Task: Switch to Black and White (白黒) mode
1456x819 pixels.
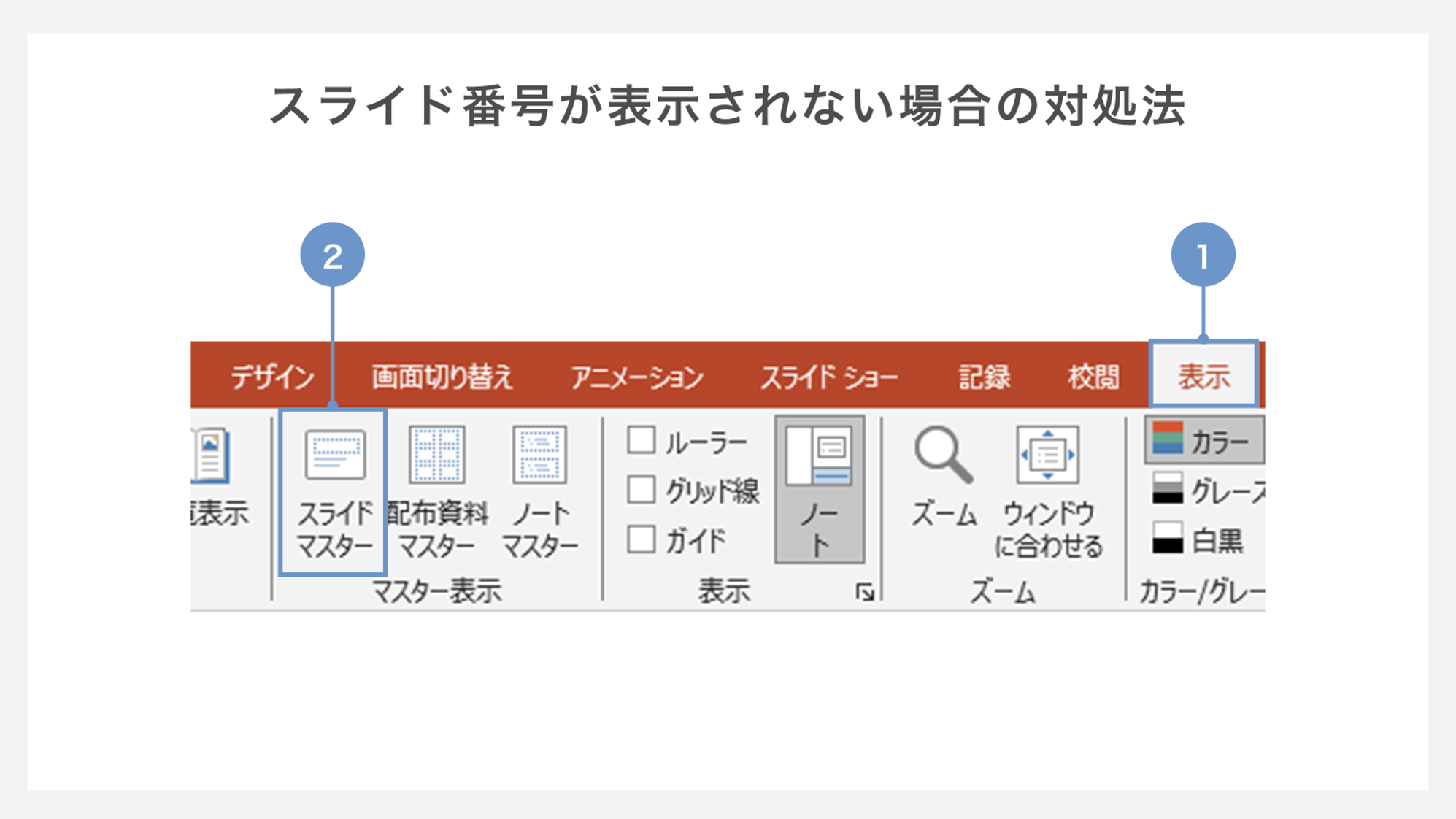Action: (1197, 539)
